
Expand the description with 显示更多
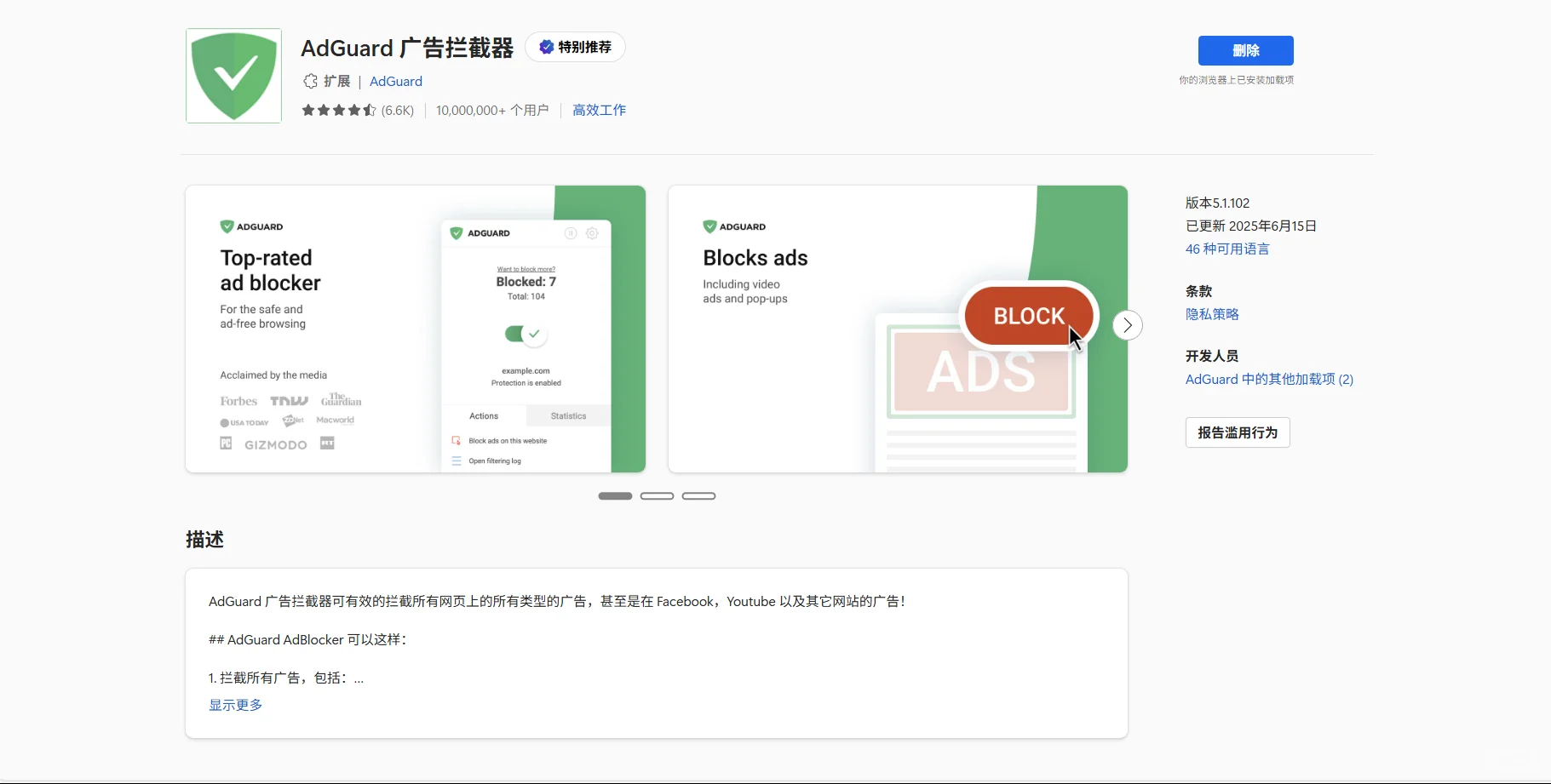pos(234,704)
